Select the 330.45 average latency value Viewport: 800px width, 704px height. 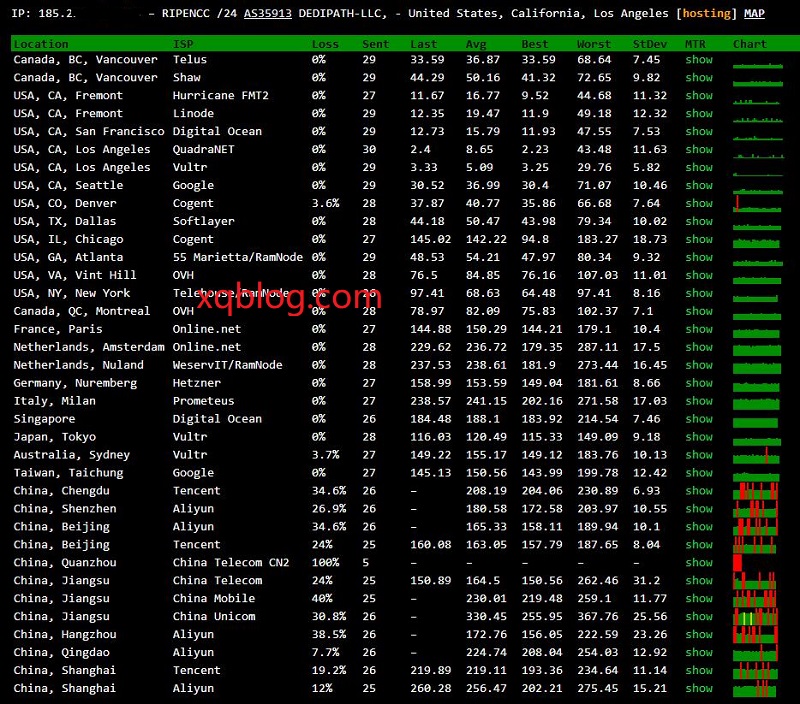(x=486, y=616)
